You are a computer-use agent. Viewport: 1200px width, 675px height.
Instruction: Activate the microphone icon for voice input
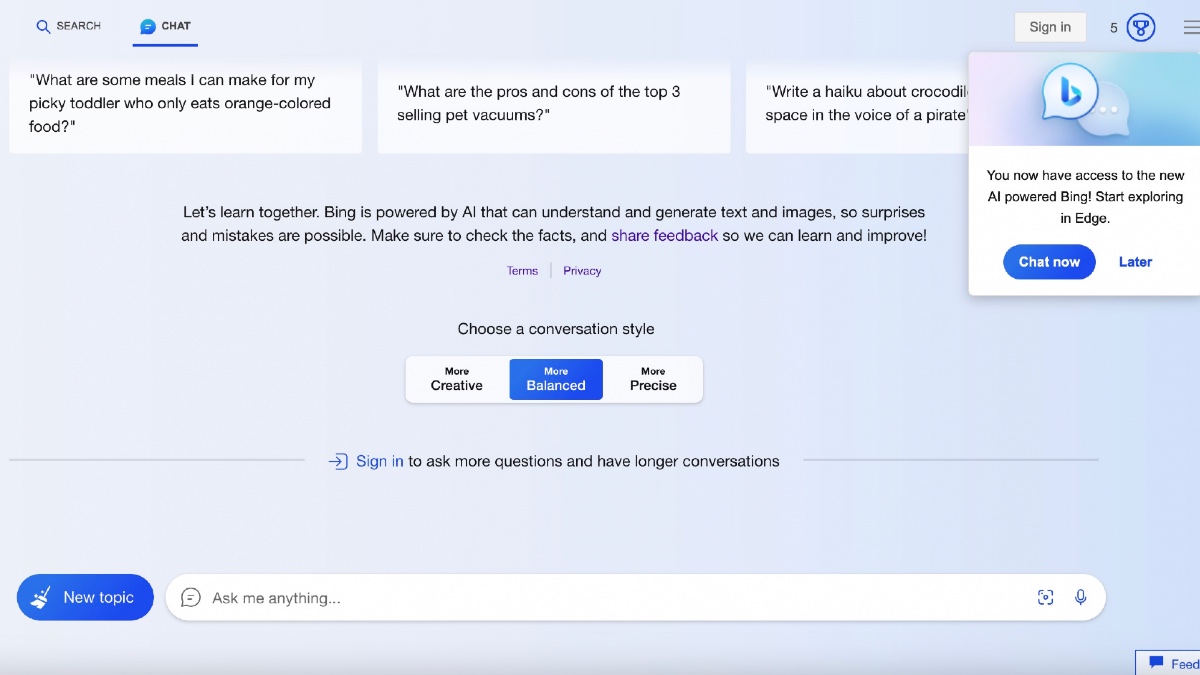(1080, 597)
